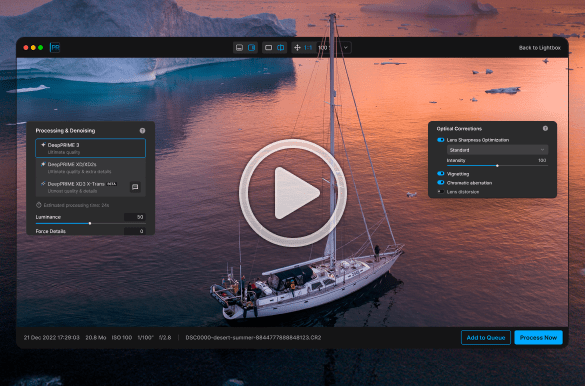Play the video with center play button
This screenshot has height=386, width=585.
[x=293, y=193]
